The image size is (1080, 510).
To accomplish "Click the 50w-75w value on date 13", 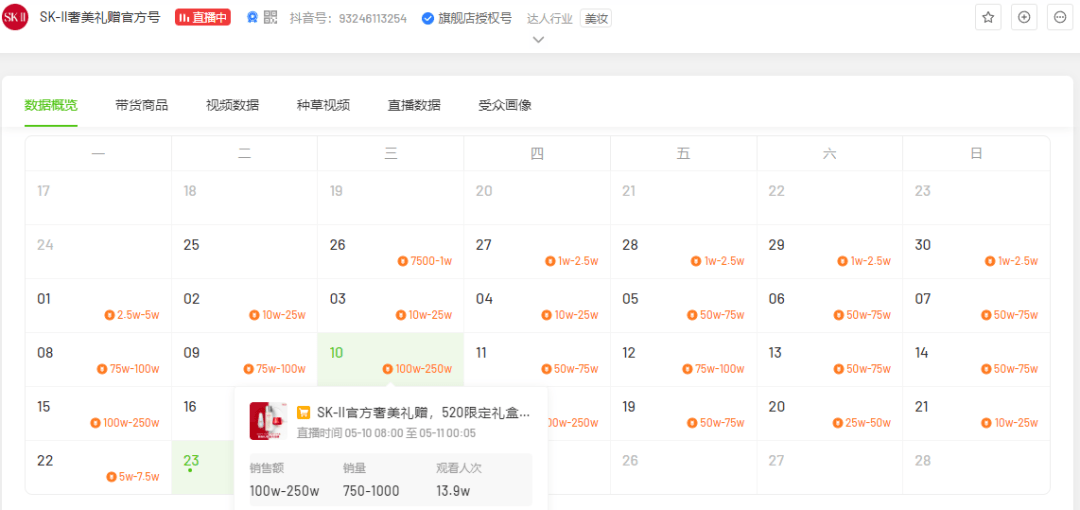I will (x=869, y=369).
